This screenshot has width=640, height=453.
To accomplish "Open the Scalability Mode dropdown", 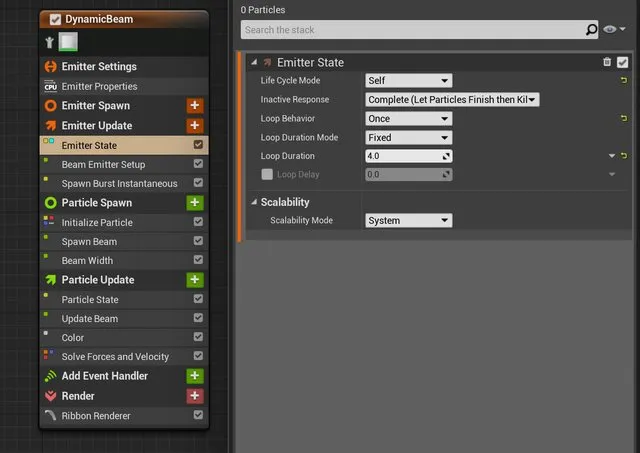I will (x=409, y=220).
